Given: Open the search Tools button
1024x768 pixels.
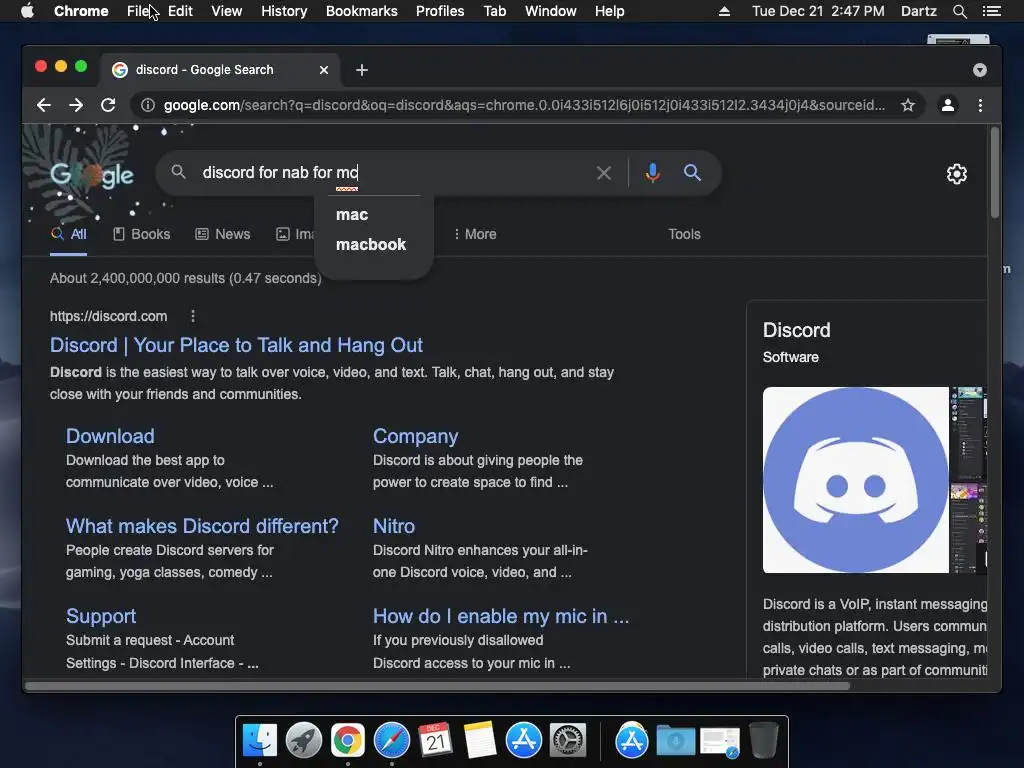Looking at the screenshot, I should 684,234.
